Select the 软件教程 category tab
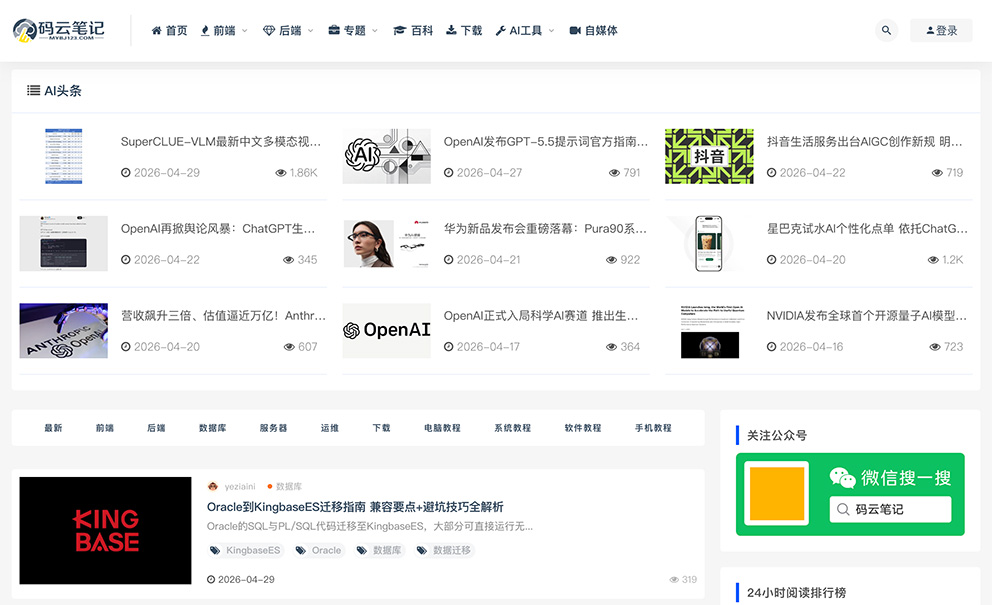Image resolution: width=992 pixels, height=605 pixels. point(583,428)
